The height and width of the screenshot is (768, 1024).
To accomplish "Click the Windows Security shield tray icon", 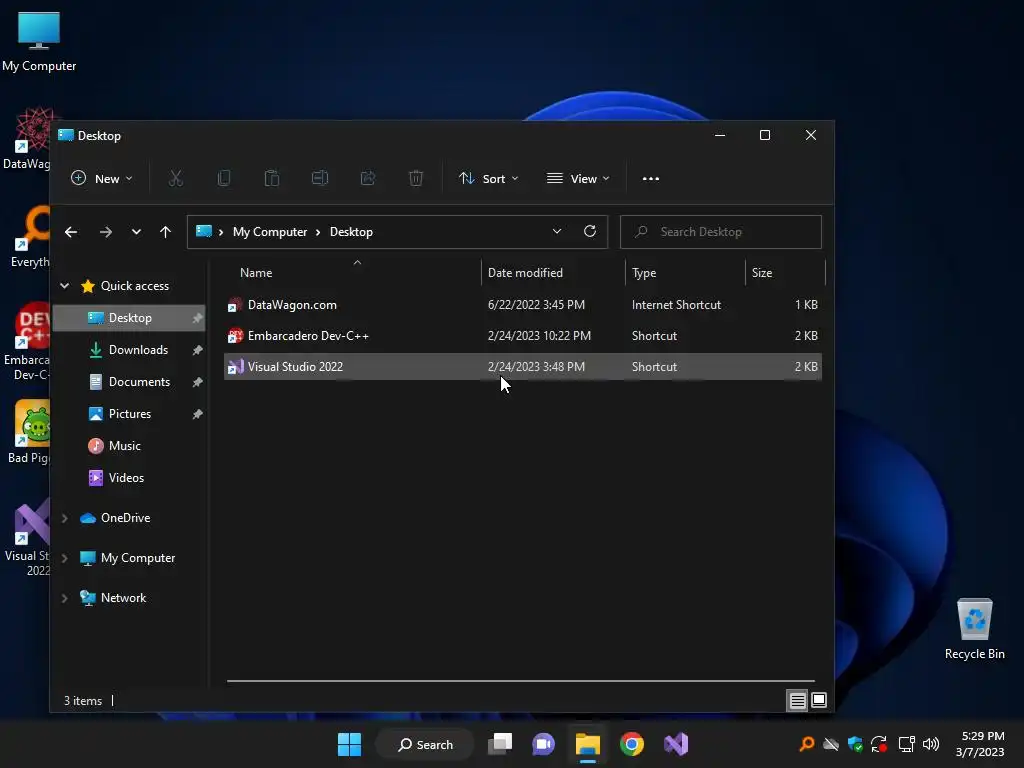I will [855, 744].
